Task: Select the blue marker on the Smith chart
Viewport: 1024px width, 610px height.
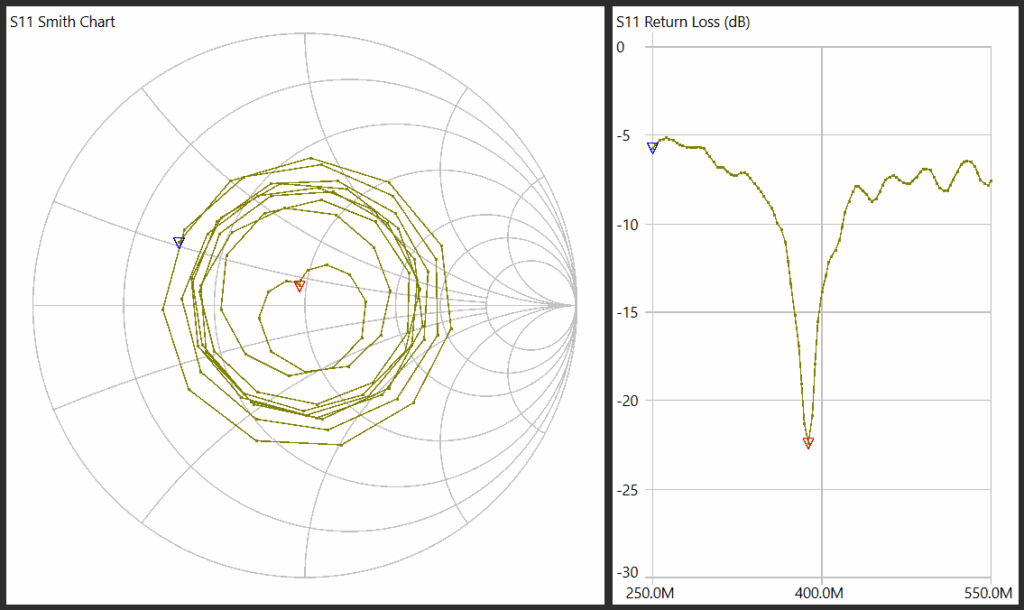Action: [179, 242]
